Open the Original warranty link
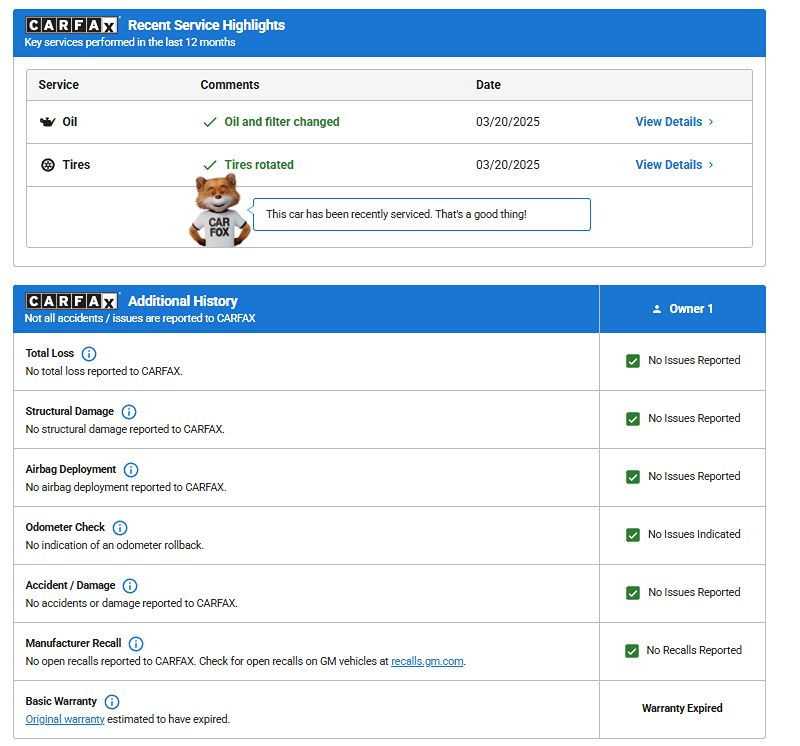This screenshot has height=746, width=800. point(65,719)
